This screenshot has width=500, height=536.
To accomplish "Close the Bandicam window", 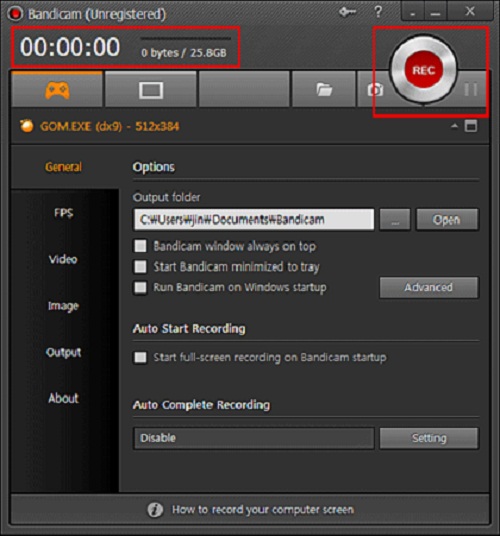I will pos(470,12).
